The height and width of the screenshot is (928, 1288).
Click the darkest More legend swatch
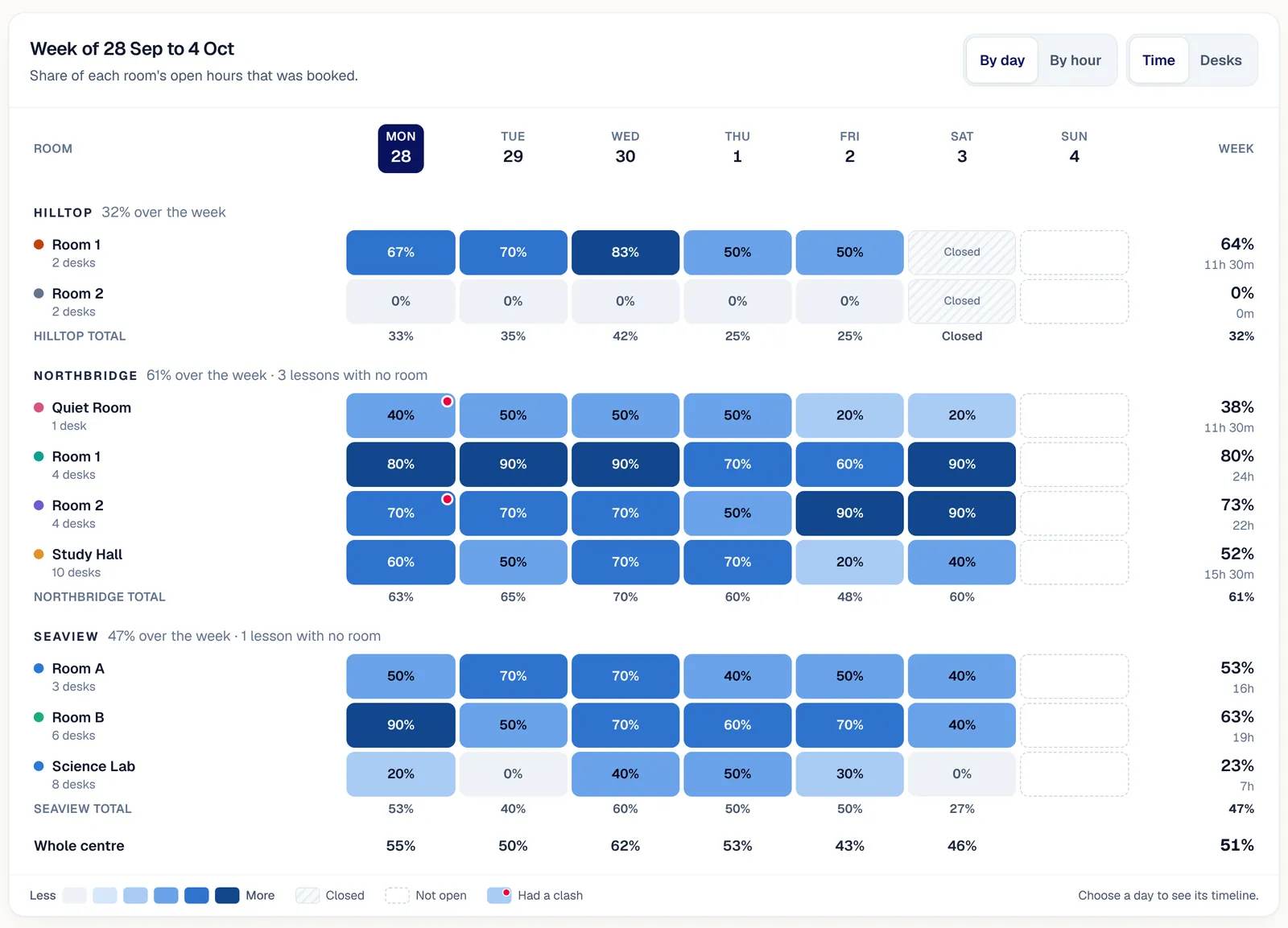[x=227, y=896]
